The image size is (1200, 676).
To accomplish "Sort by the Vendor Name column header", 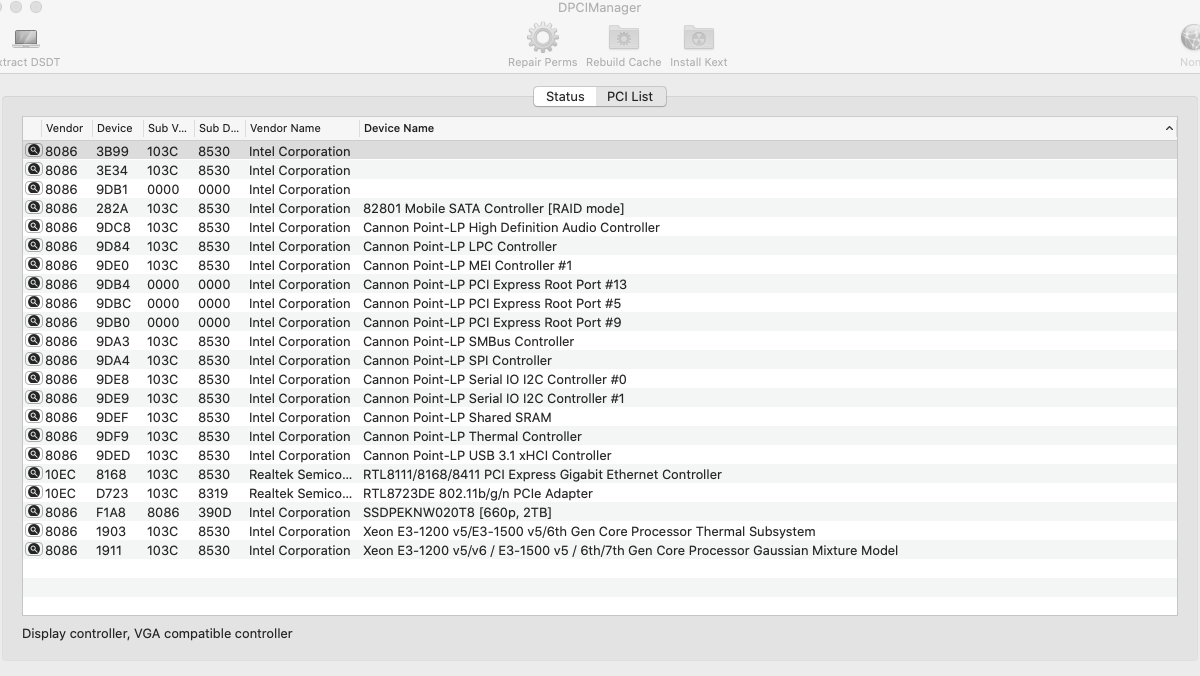I will click(x=301, y=128).
